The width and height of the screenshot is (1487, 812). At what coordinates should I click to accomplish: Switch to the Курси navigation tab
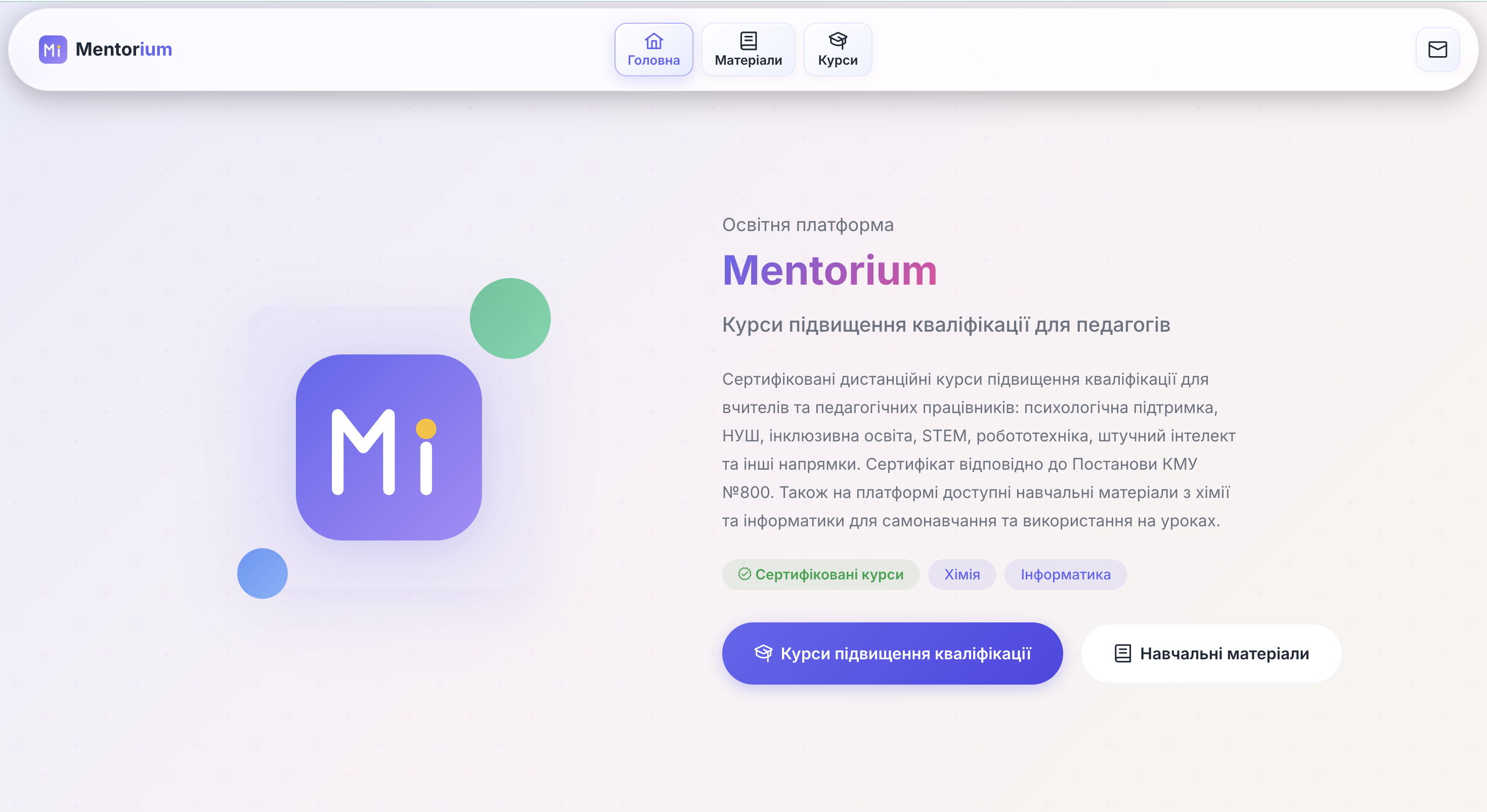[838, 50]
